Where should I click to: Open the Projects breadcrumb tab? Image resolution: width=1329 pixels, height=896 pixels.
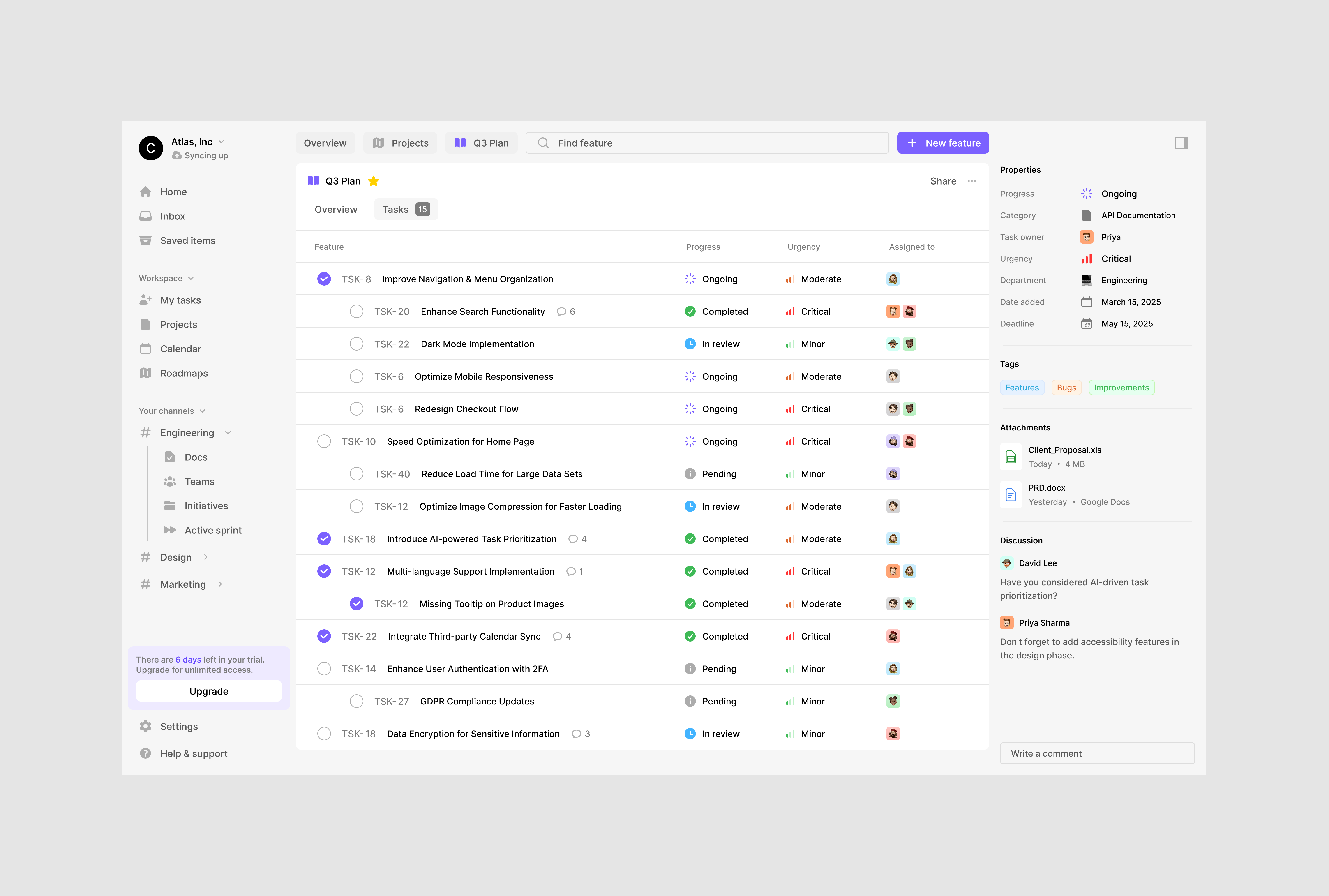click(x=401, y=143)
